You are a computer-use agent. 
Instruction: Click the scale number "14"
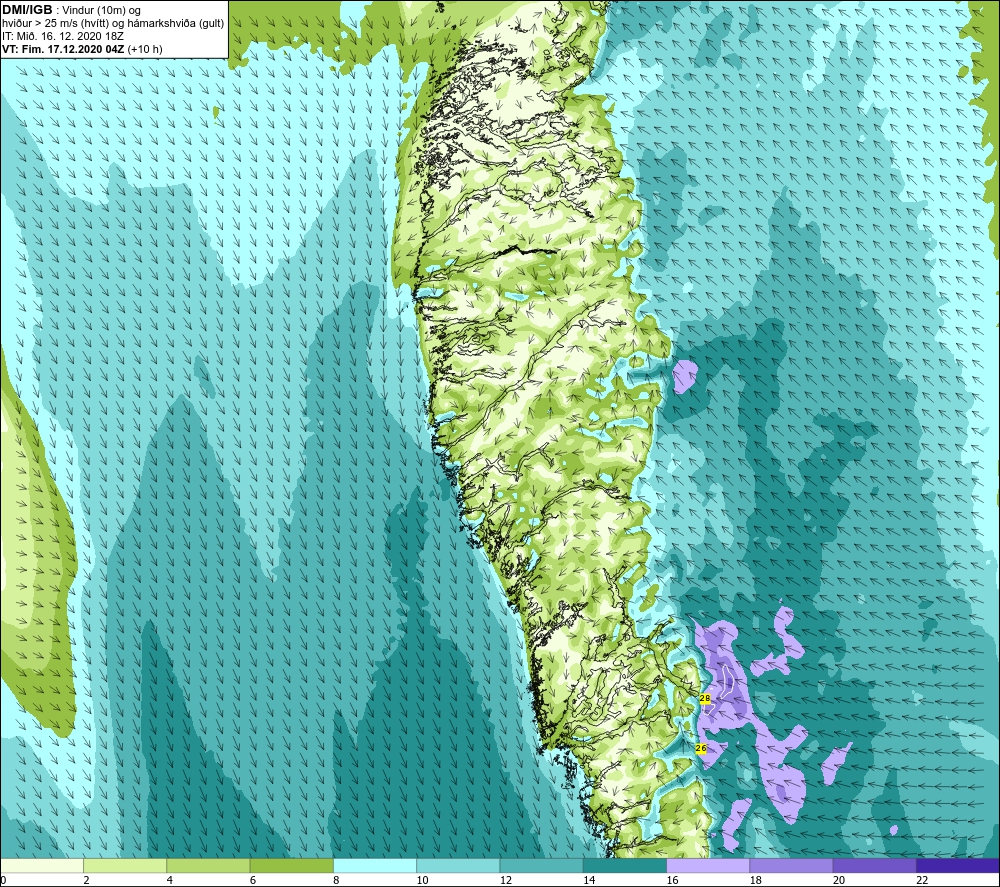(589, 881)
